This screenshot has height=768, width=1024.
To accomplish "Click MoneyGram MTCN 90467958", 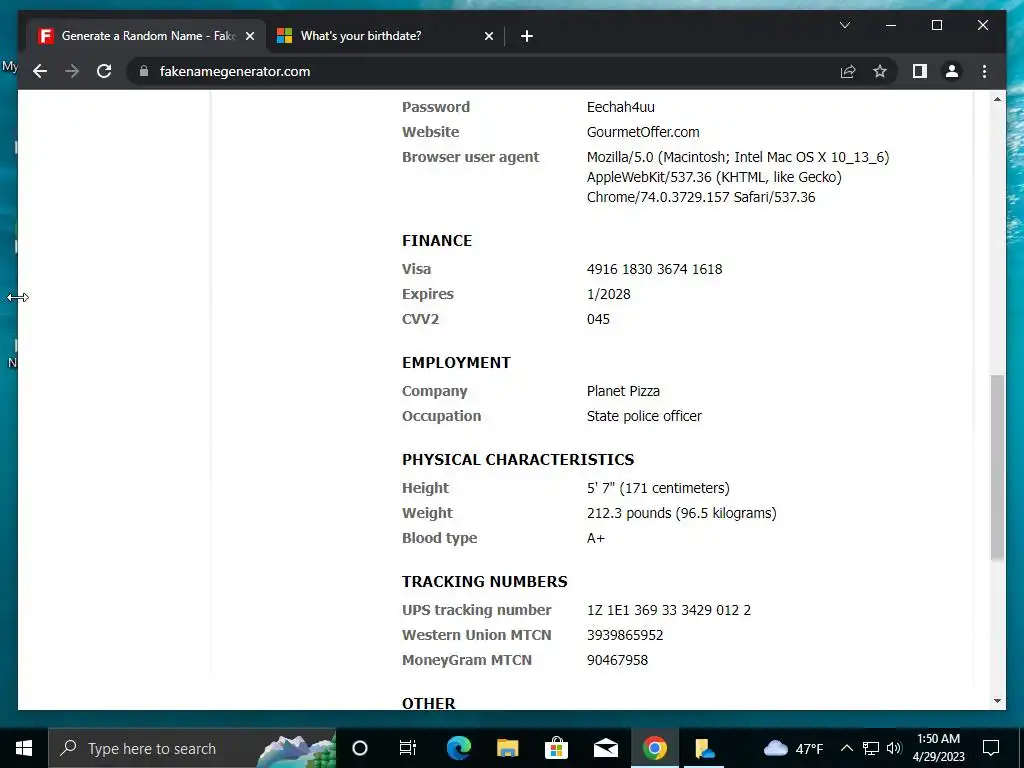I will tap(617, 660).
